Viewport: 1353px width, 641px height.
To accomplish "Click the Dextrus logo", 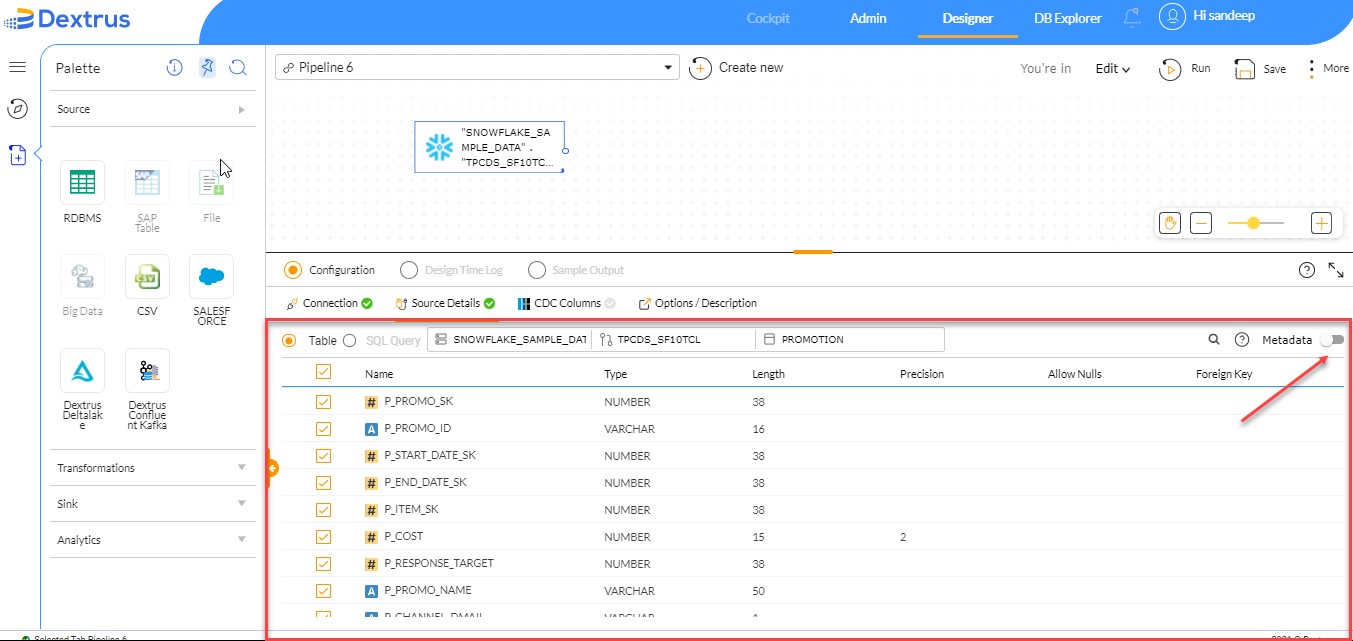I will 67,18.
